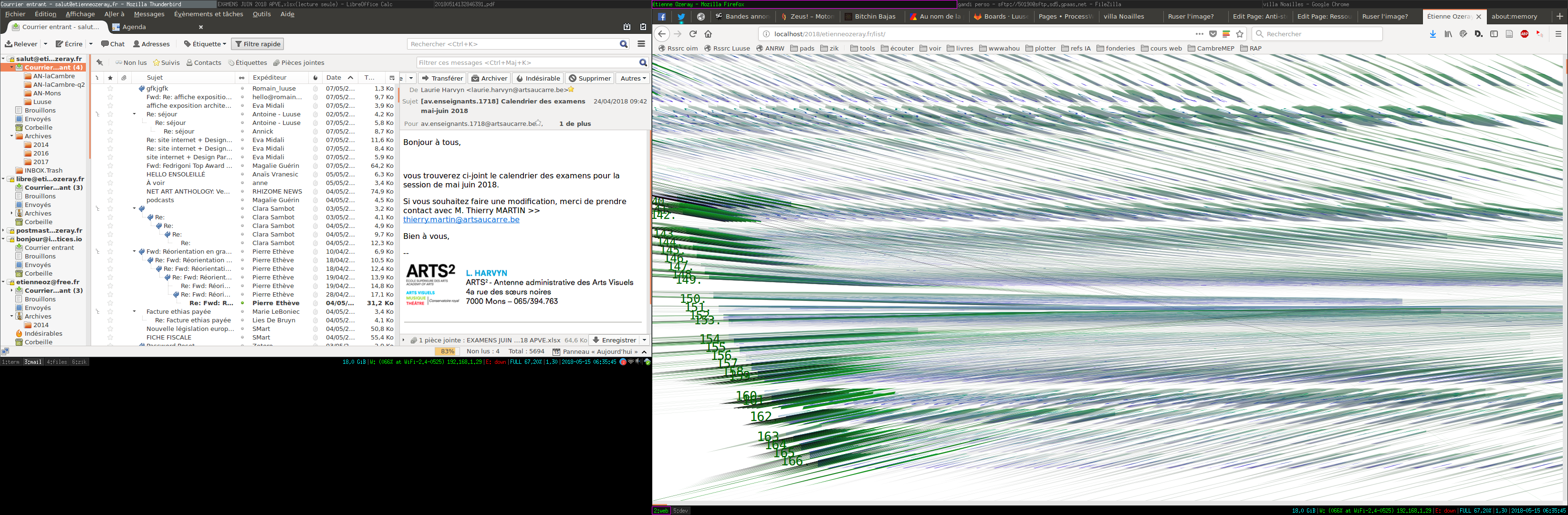Open thierry.martin@artsaucarre.be email link
The width and height of the screenshot is (1568, 515).
[461, 219]
